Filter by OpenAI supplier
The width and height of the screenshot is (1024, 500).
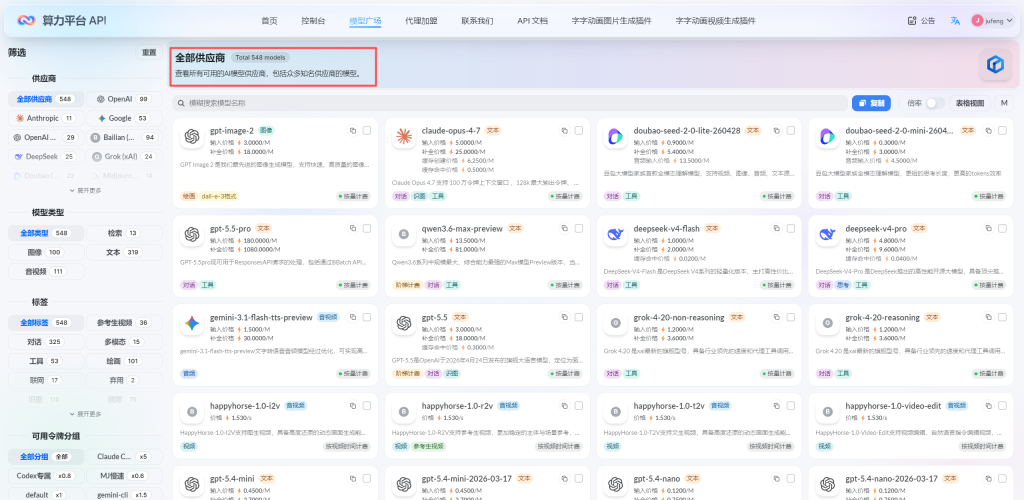pyautogui.click(x=124, y=99)
